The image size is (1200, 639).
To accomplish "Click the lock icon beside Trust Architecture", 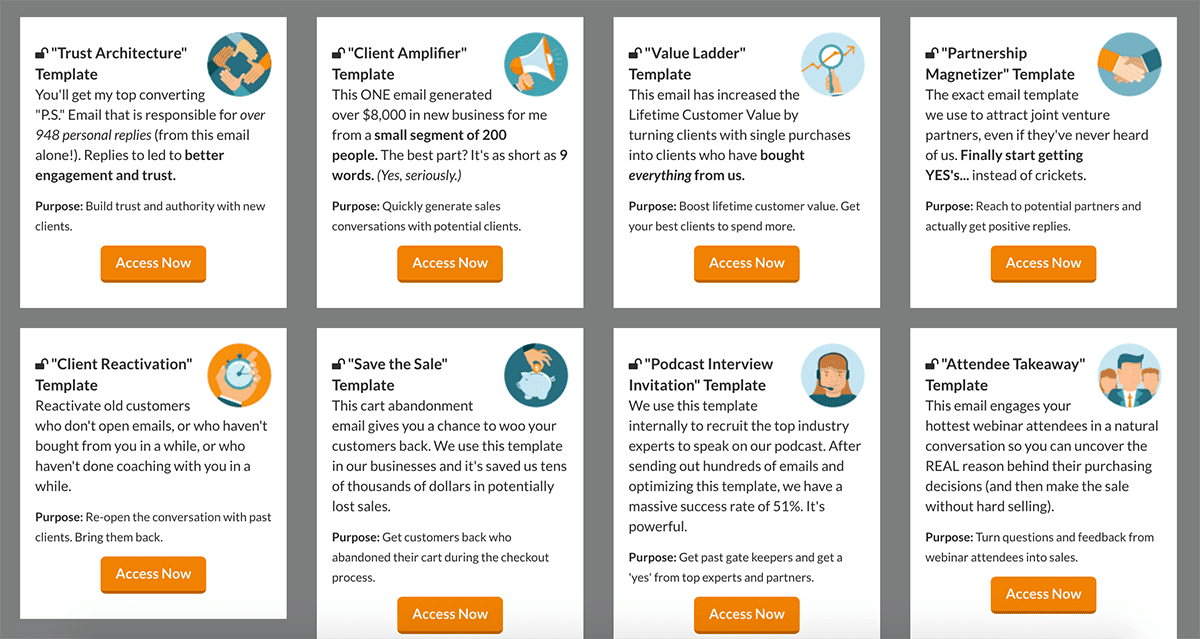I will [x=41, y=53].
